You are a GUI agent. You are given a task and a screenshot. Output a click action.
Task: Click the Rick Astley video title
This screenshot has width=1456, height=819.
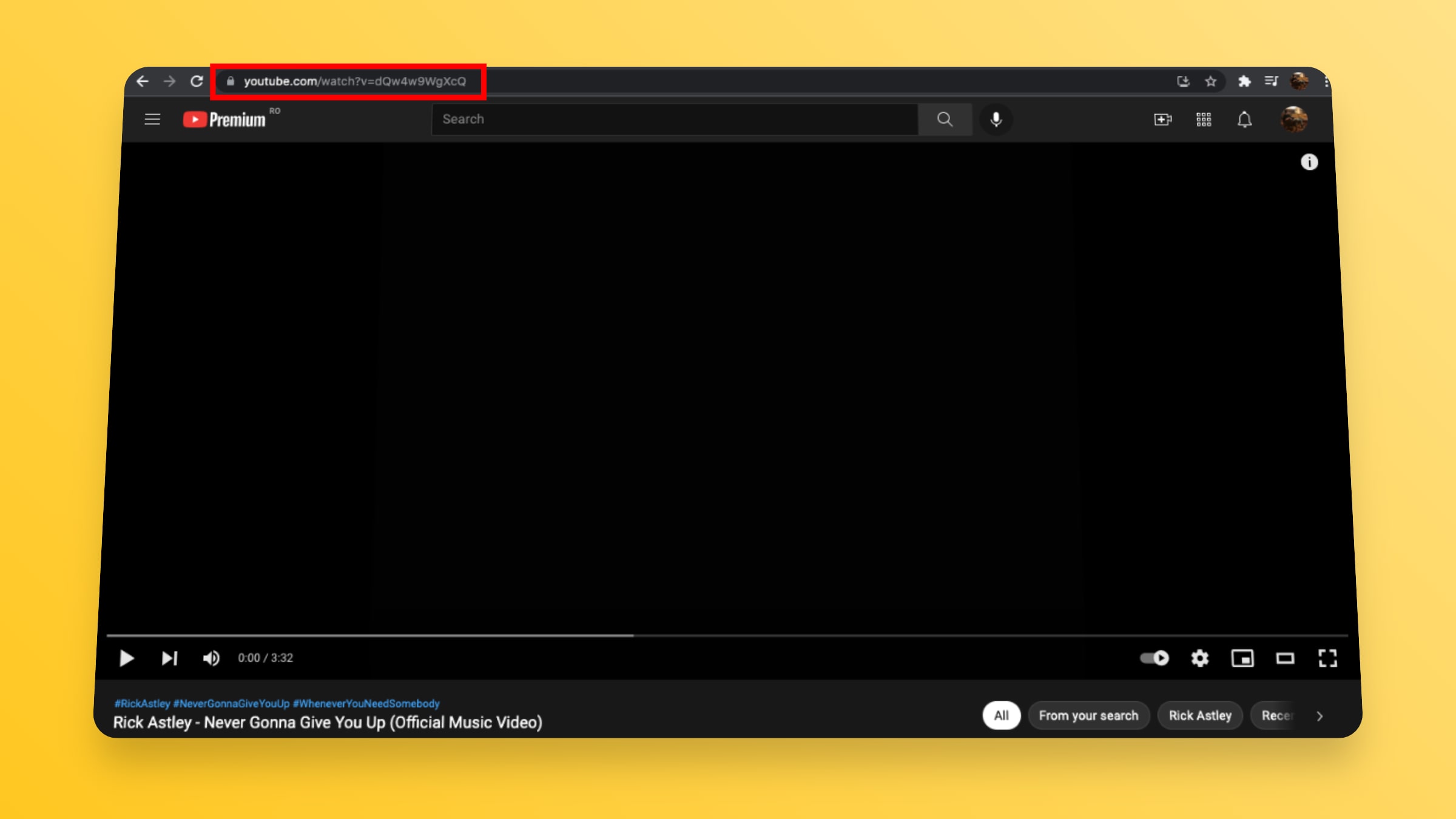click(328, 723)
